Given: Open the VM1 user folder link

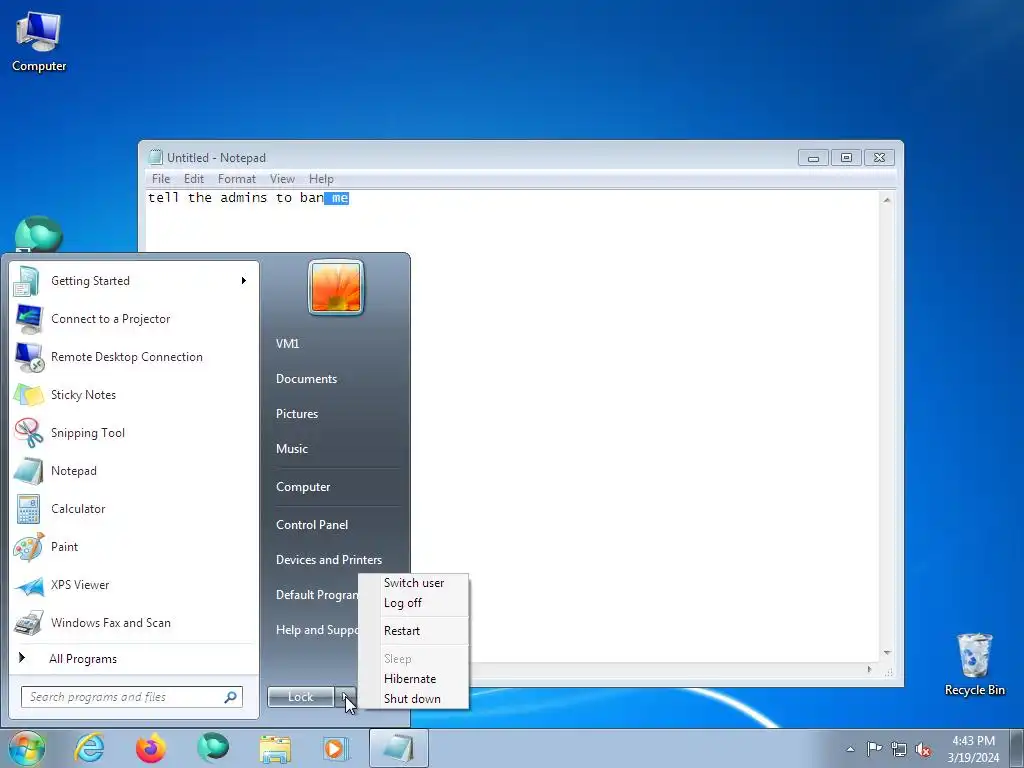Looking at the screenshot, I should 287,344.
